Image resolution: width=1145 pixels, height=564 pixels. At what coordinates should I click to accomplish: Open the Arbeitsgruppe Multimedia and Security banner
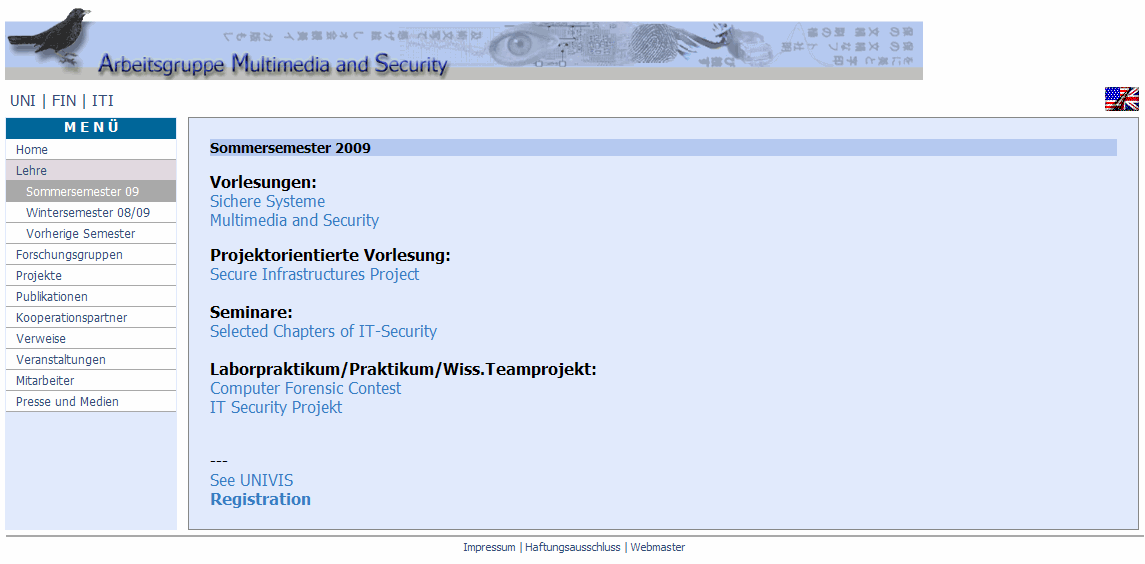coord(464,50)
